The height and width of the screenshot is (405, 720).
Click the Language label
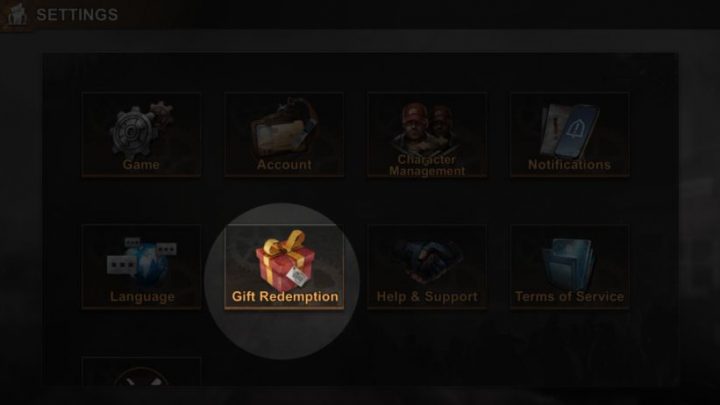142,297
